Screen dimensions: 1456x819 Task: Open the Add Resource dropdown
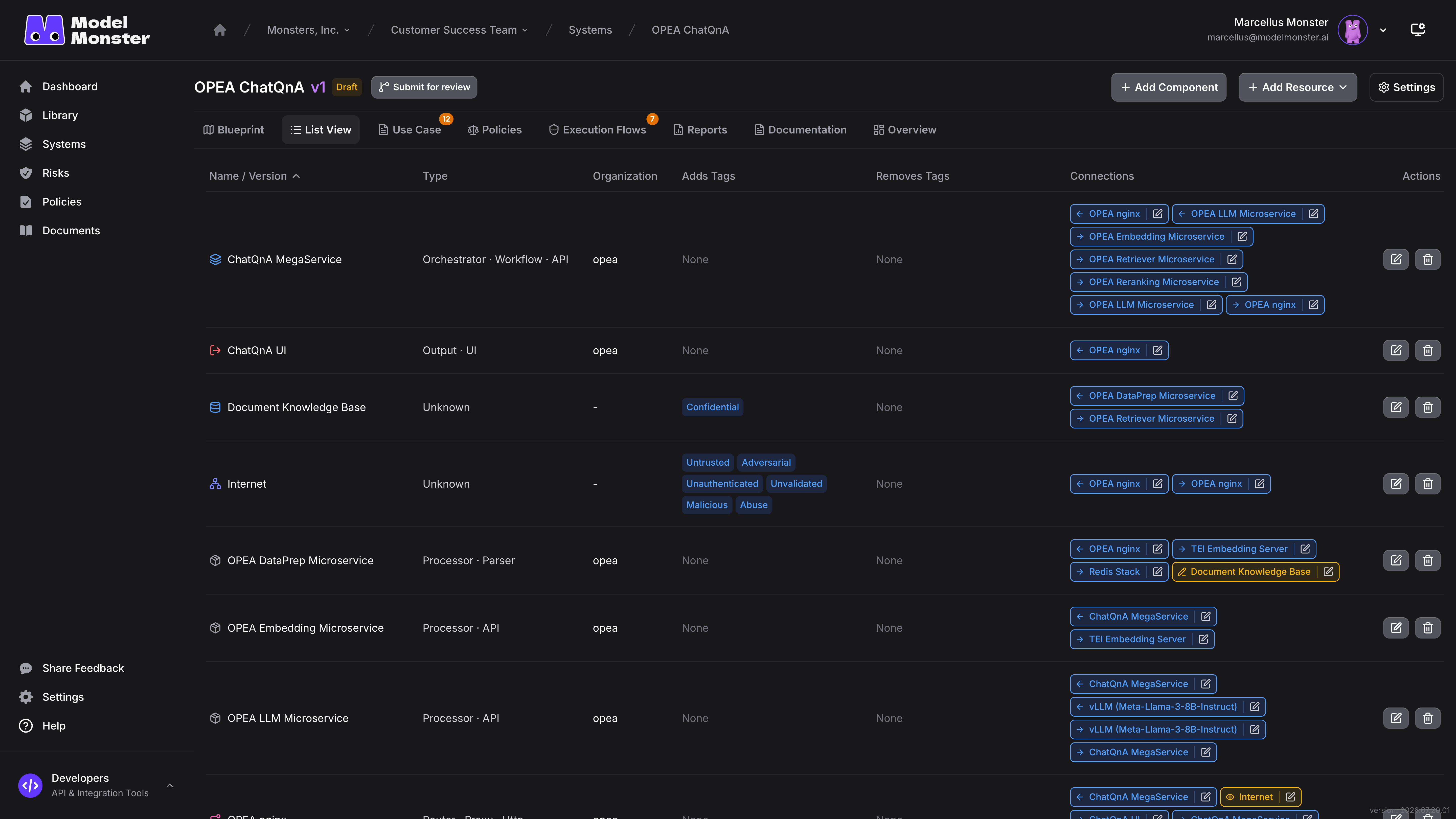pos(1298,87)
